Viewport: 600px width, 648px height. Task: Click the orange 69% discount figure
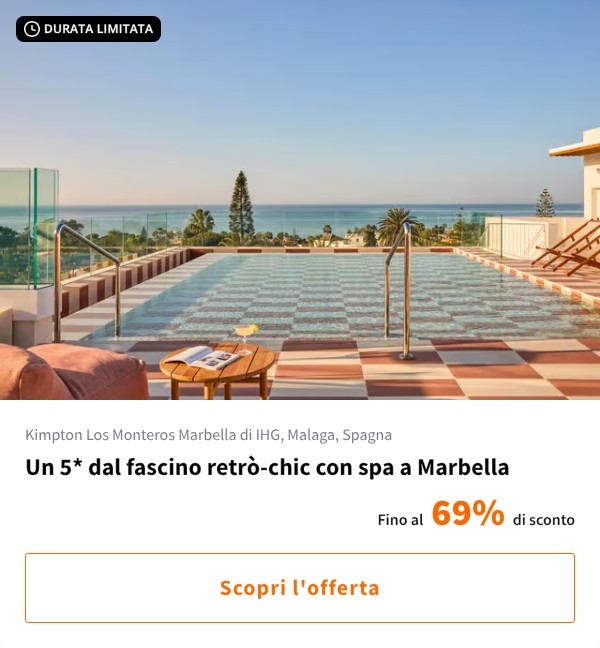pyautogui.click(x=468, y=513)
